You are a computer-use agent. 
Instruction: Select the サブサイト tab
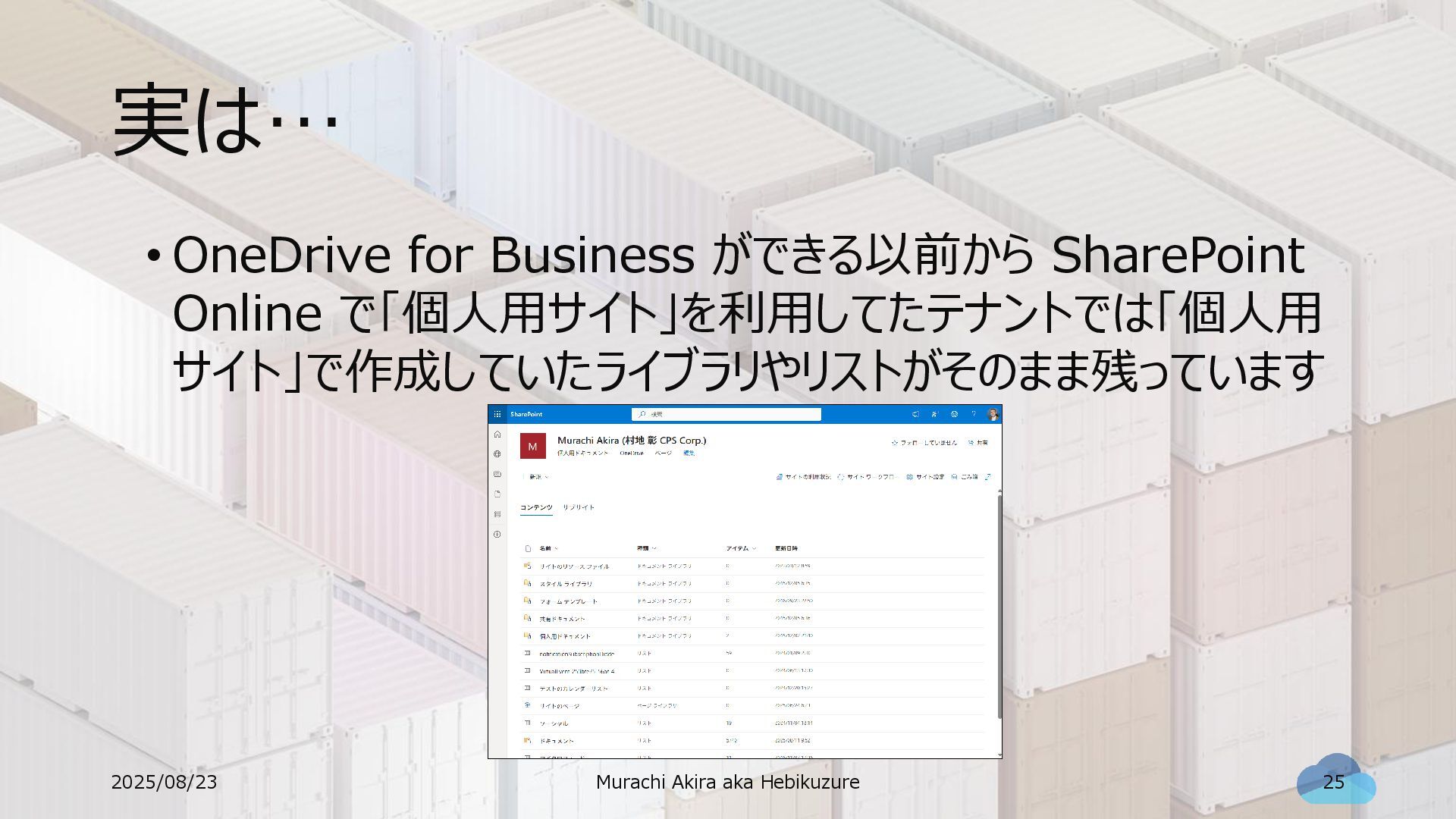click(x=579, y=507)
